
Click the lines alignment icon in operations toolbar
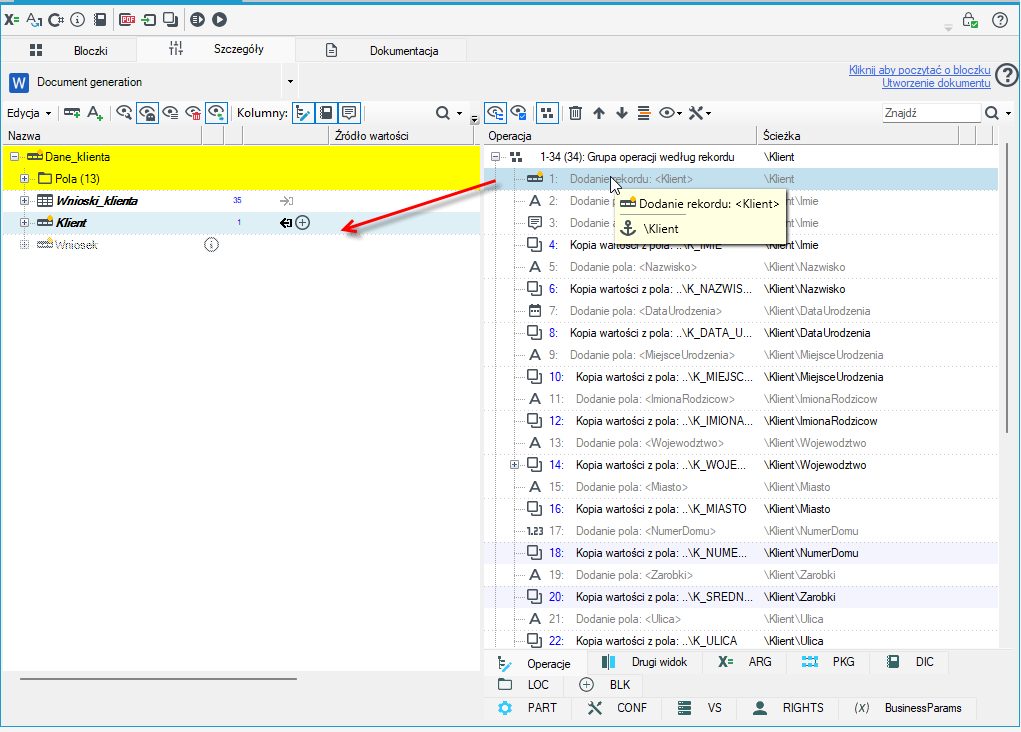[644, 113]
